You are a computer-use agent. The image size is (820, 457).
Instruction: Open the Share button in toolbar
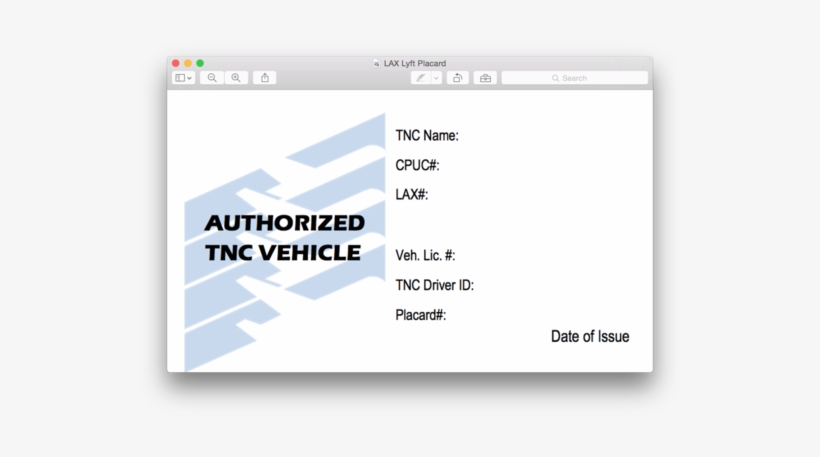265,78
